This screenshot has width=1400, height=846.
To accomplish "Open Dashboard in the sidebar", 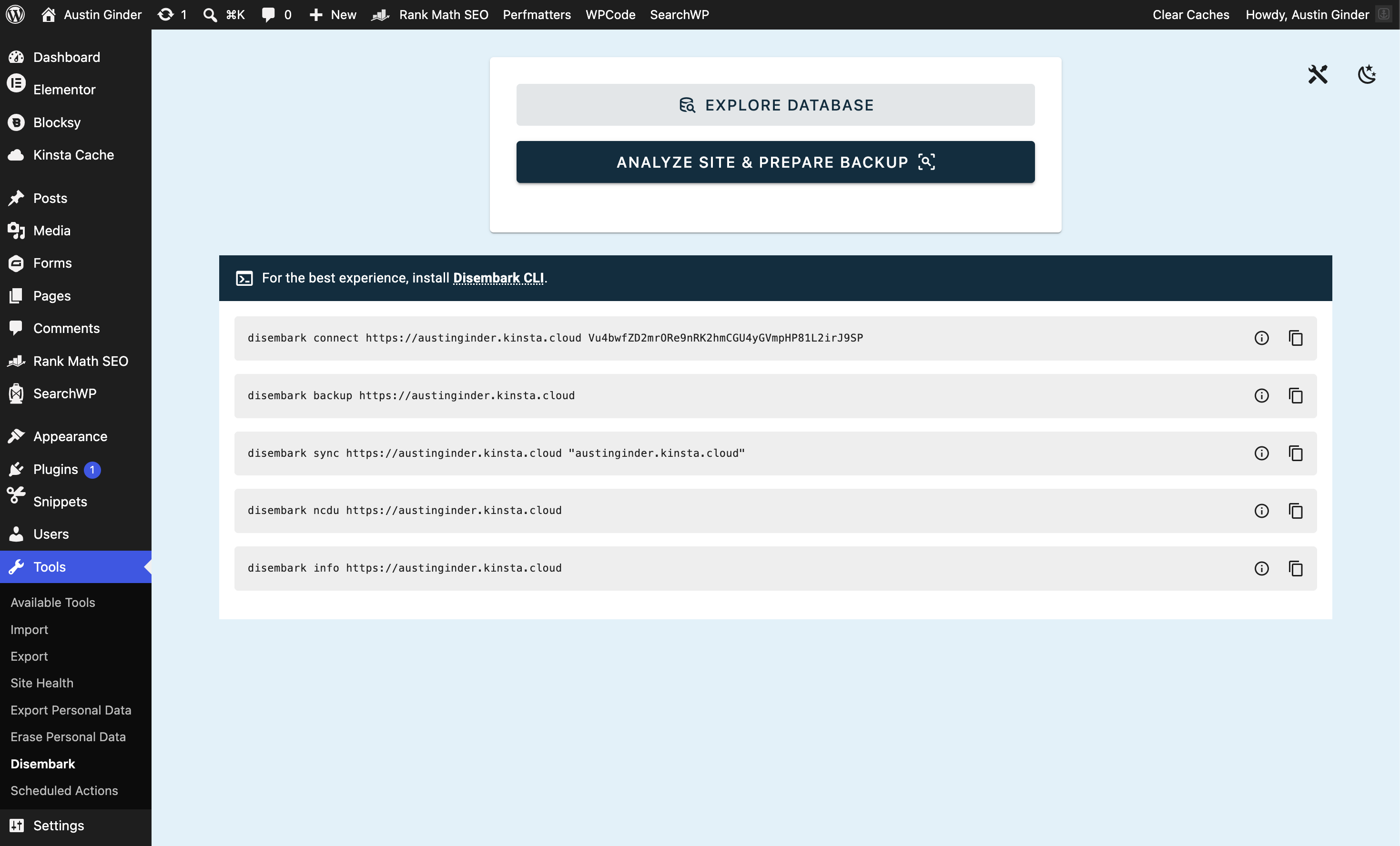I will tap(76, 57).
